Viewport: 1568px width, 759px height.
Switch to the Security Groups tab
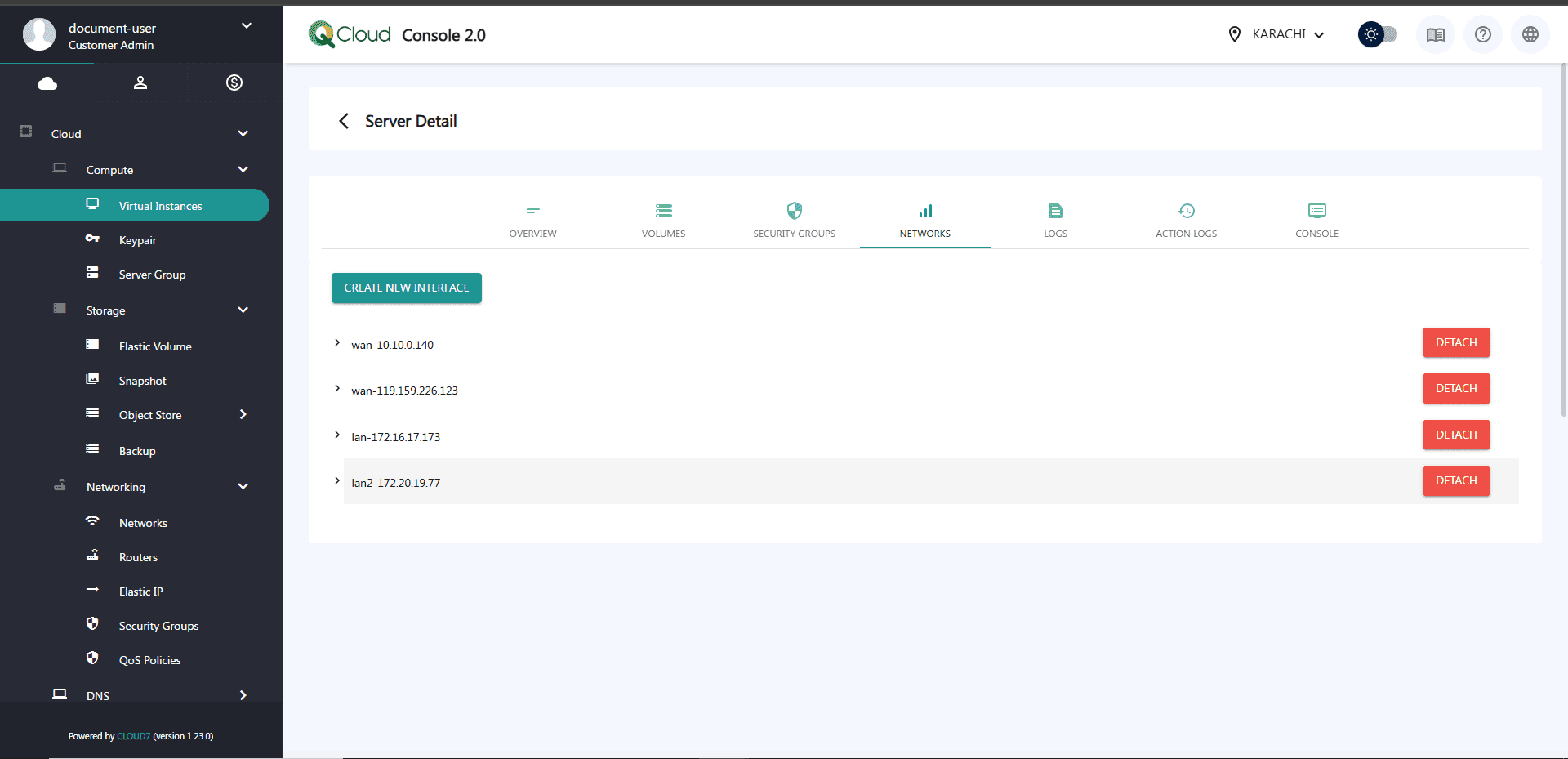794,221
